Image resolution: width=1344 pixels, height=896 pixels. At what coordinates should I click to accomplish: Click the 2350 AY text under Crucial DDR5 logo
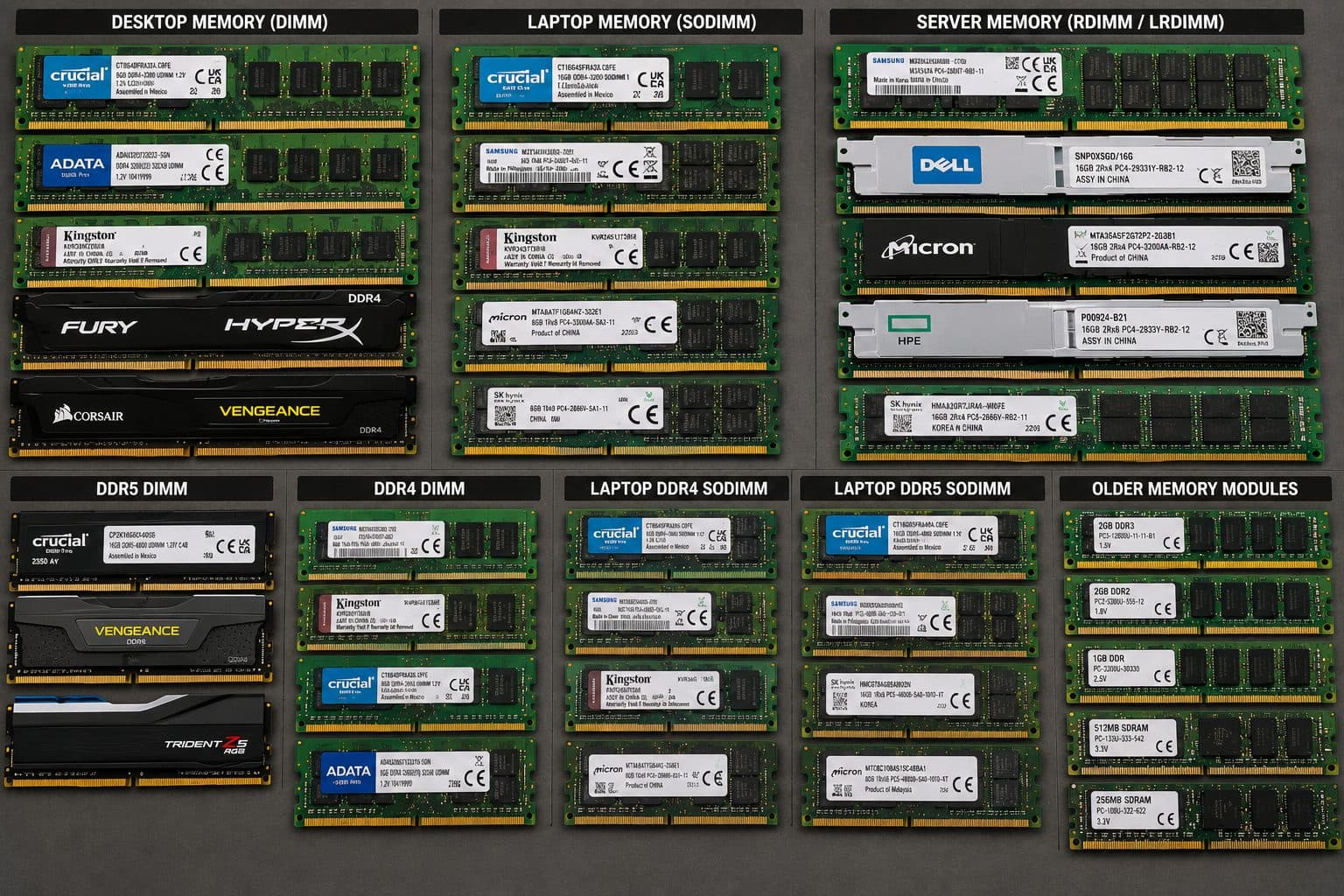(x=45, y=561)
